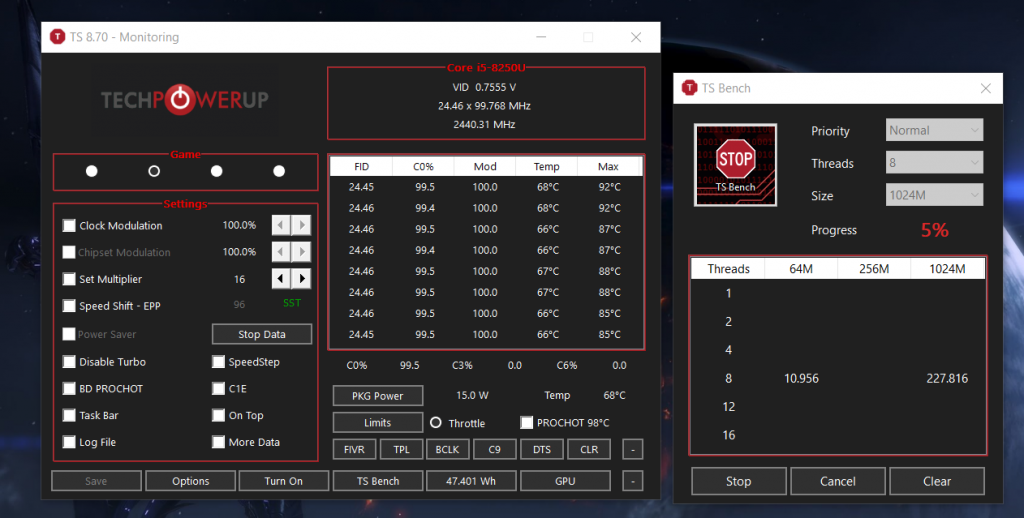Open the Limits window
Image resolution: width=1024 pixels, height=518 pixels.
tap(377, 423)
